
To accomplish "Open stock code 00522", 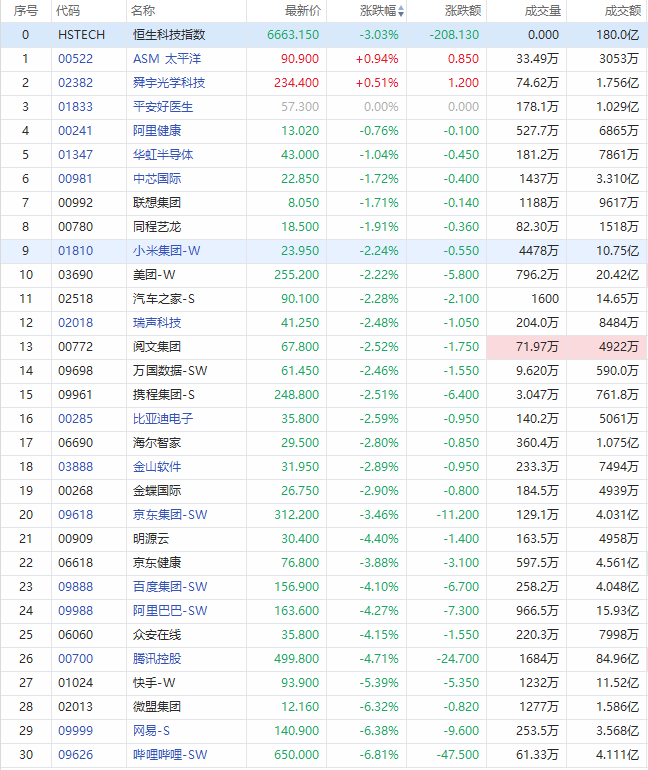I will point(76,59).
